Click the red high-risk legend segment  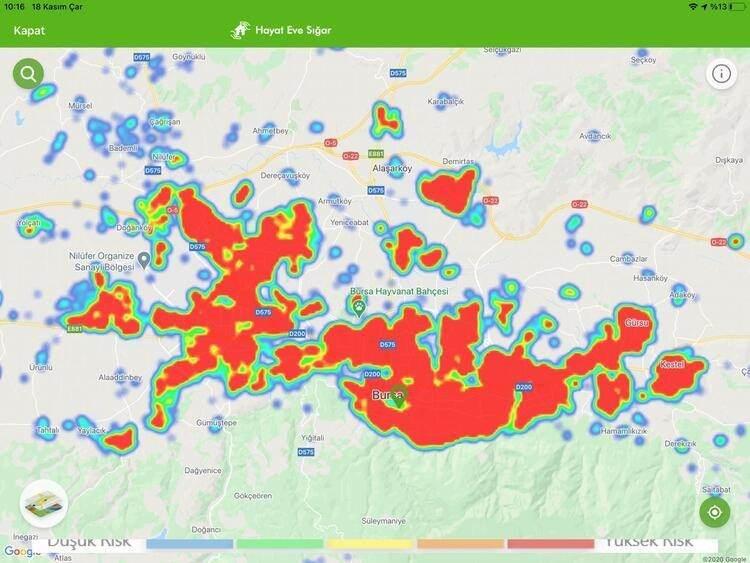click(550, 544)
